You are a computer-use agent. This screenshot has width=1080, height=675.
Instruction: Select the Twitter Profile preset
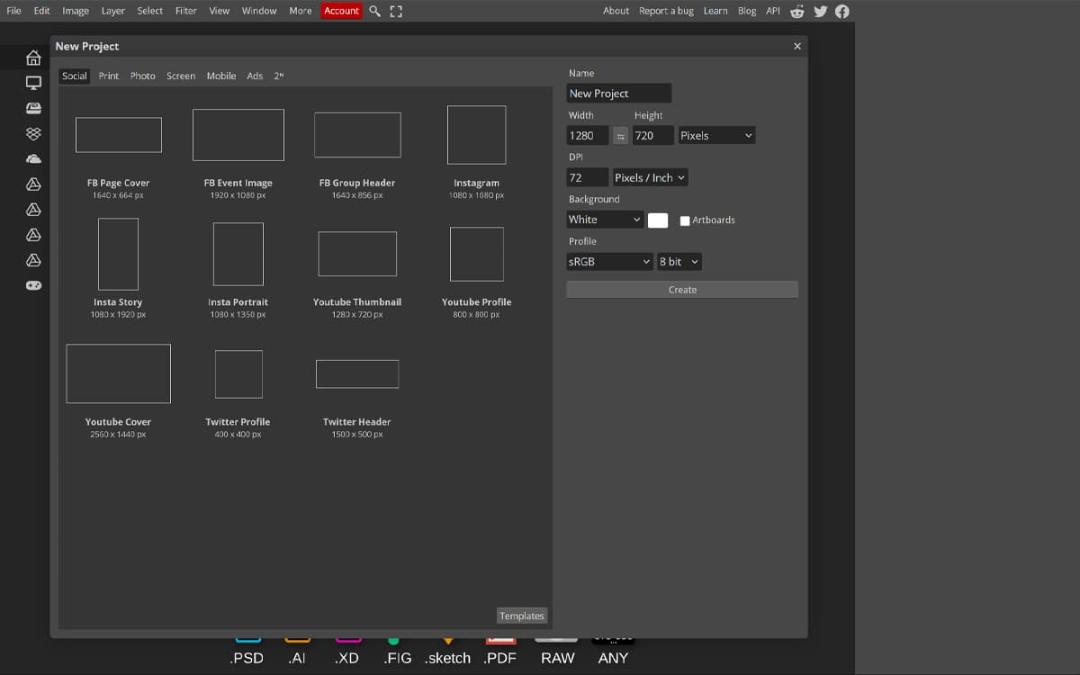click(238, 391)
